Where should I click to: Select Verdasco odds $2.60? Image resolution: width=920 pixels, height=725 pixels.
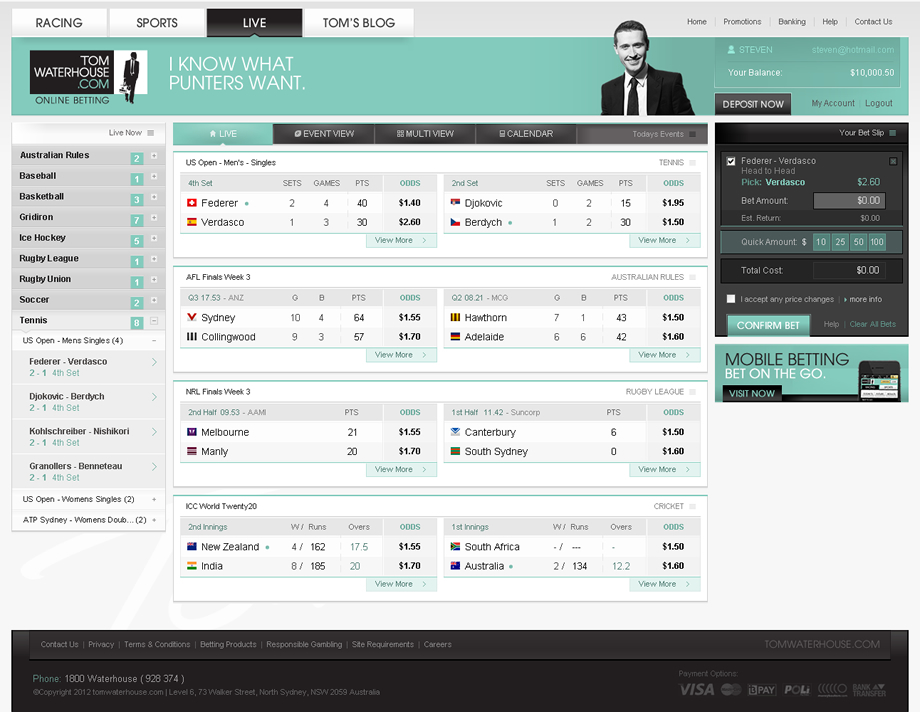(x=410, y=222)
